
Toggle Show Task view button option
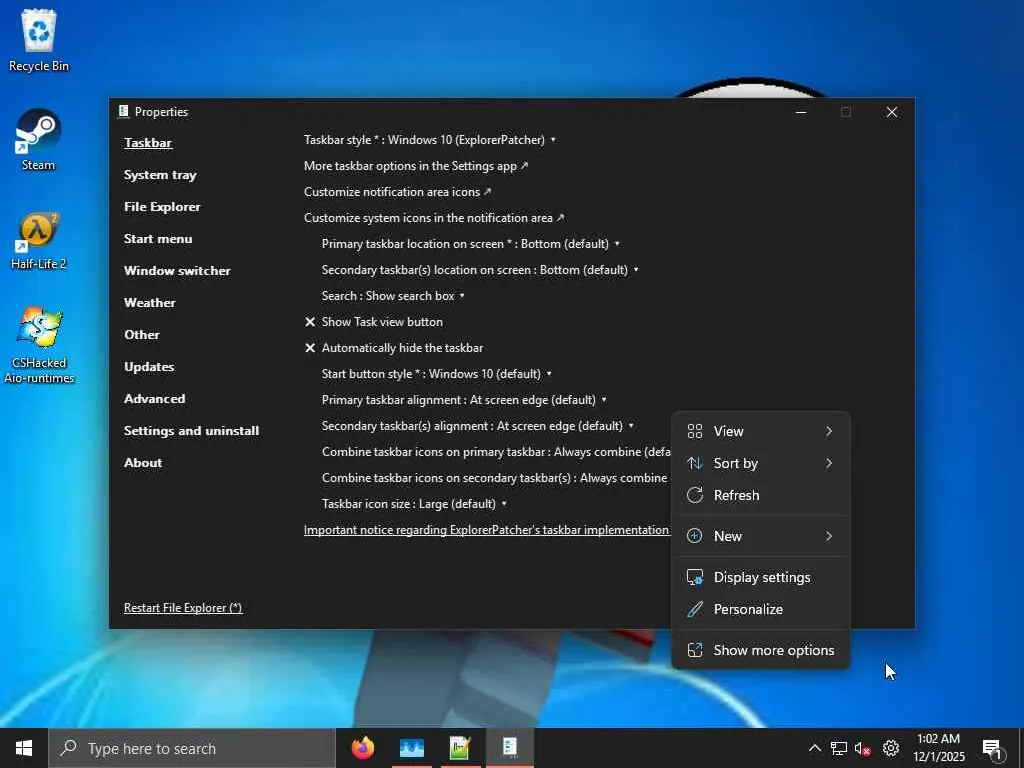coord(374,322)
